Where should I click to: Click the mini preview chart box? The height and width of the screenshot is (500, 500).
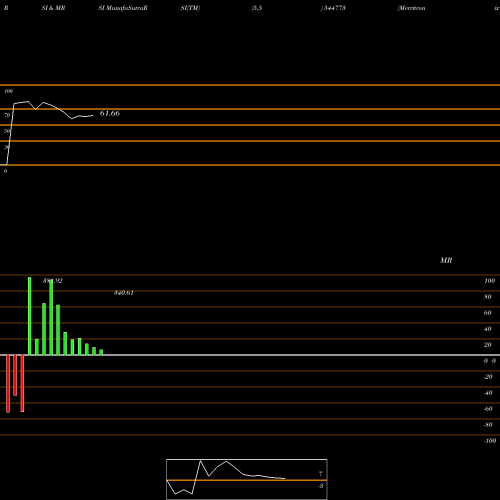(247, 479)
